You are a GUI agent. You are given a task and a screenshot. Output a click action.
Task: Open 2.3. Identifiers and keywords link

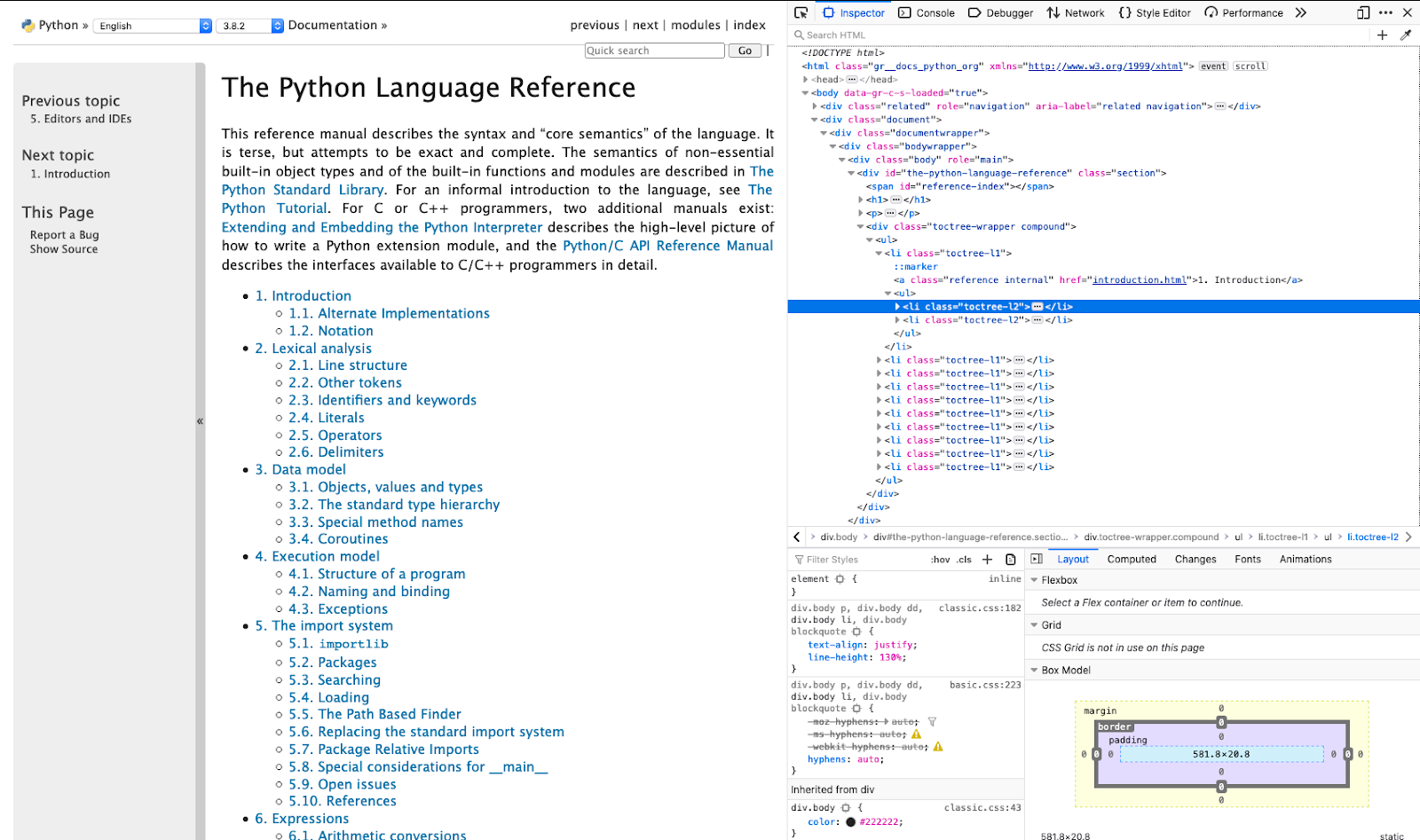[383, 400]
